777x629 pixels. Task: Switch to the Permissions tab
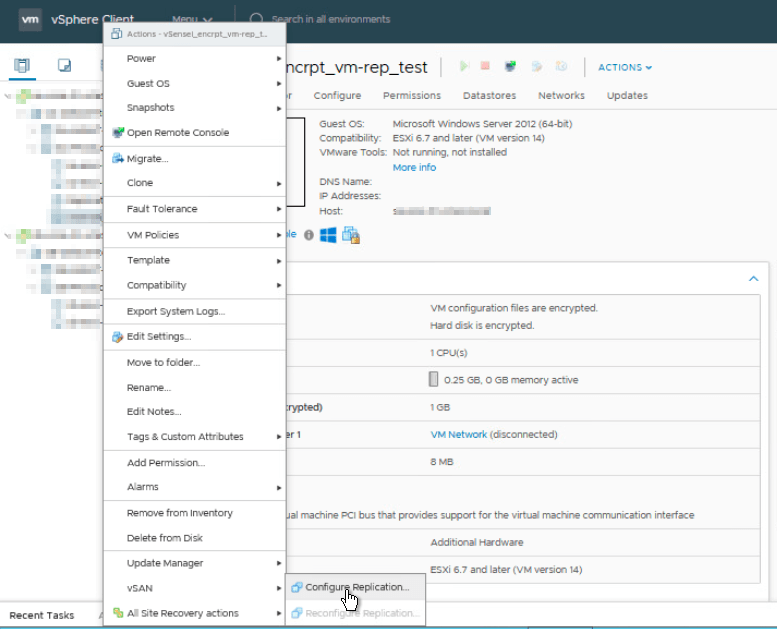[411, 96]
